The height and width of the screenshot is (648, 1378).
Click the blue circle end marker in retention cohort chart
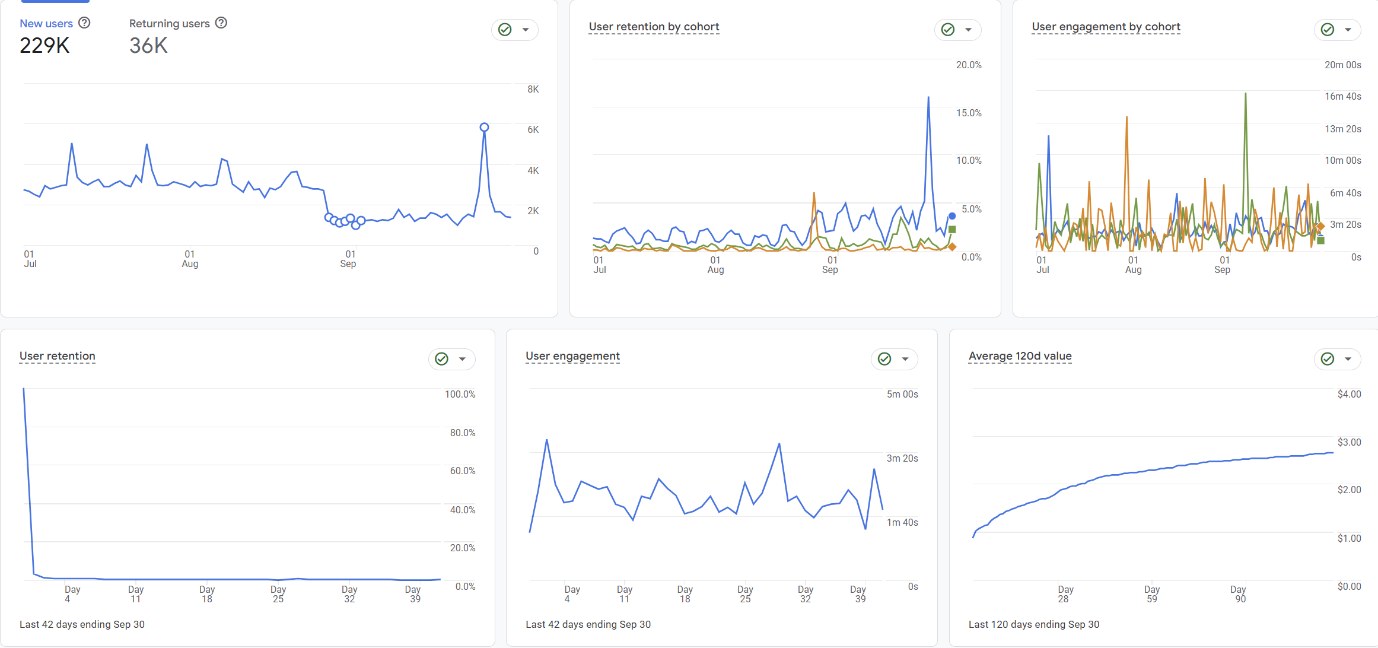(952, 216)
